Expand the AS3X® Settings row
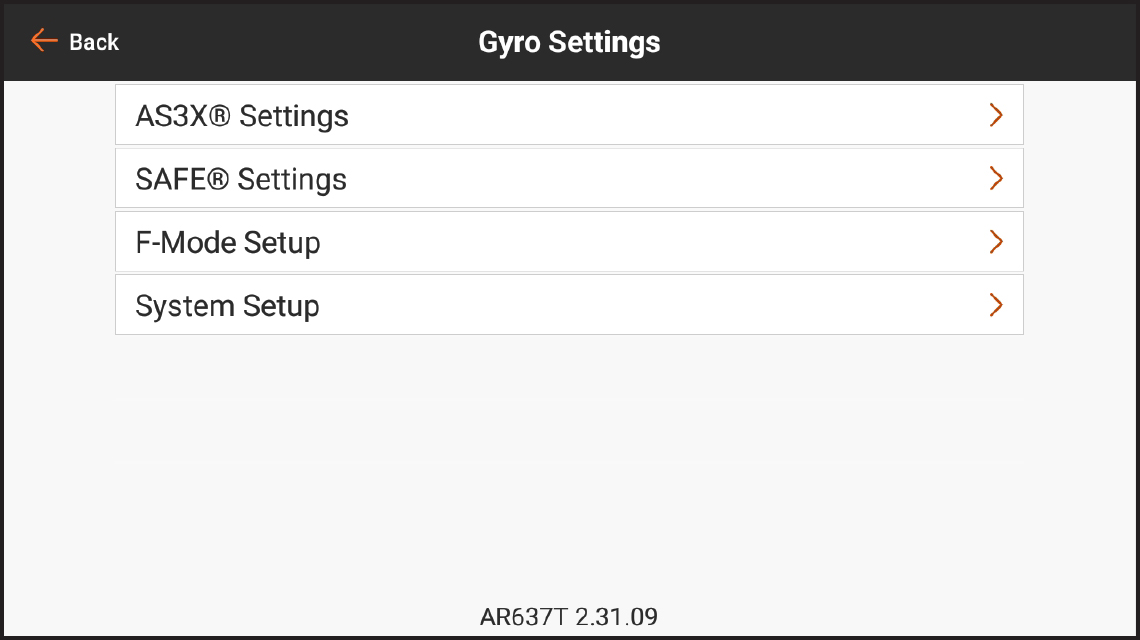This screenshot has width=1140, height=640. click(570, 115)
